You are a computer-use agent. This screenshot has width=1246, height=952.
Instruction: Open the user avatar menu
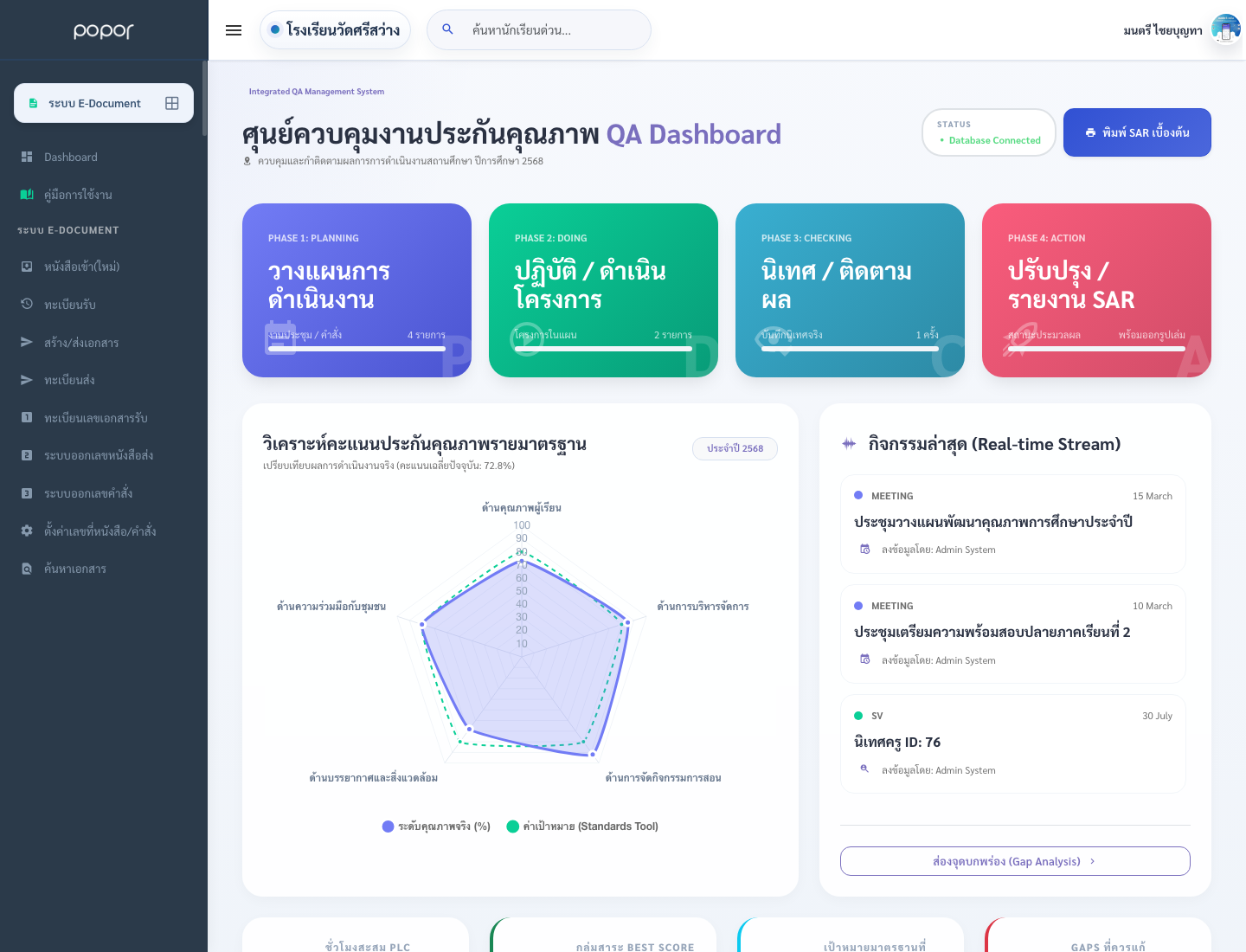(x=1226, y=30)
